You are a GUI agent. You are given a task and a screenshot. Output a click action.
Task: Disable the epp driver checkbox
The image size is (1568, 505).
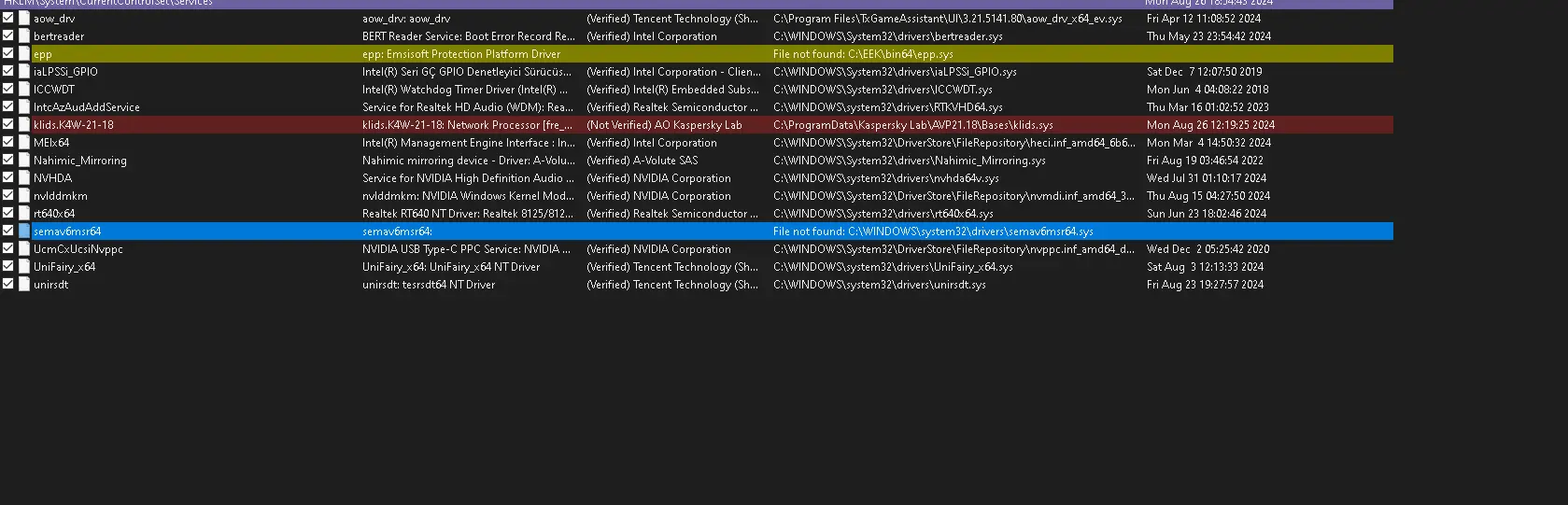point(8,53)
